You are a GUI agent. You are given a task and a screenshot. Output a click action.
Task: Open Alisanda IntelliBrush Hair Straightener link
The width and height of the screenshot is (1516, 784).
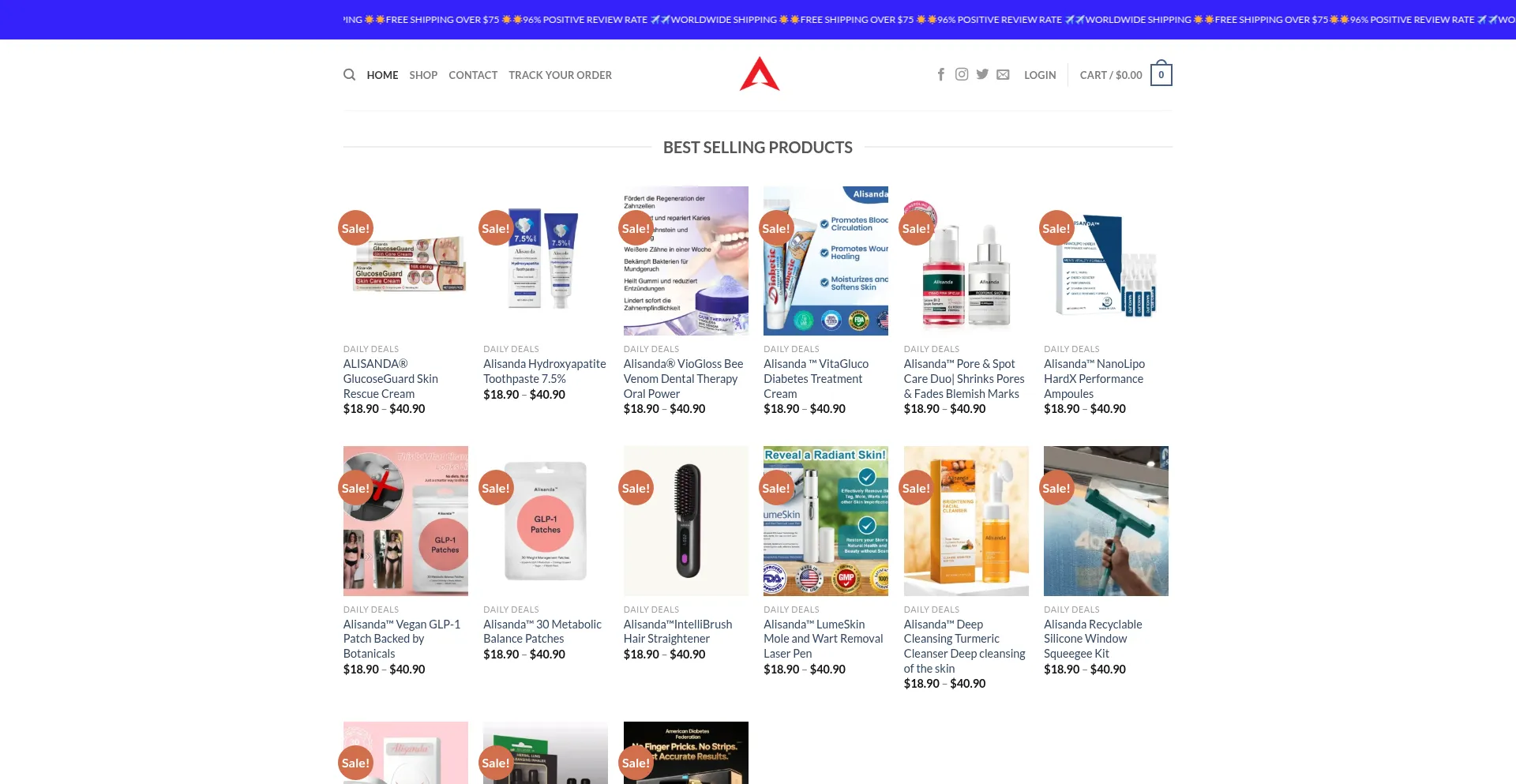coord(677,632)
